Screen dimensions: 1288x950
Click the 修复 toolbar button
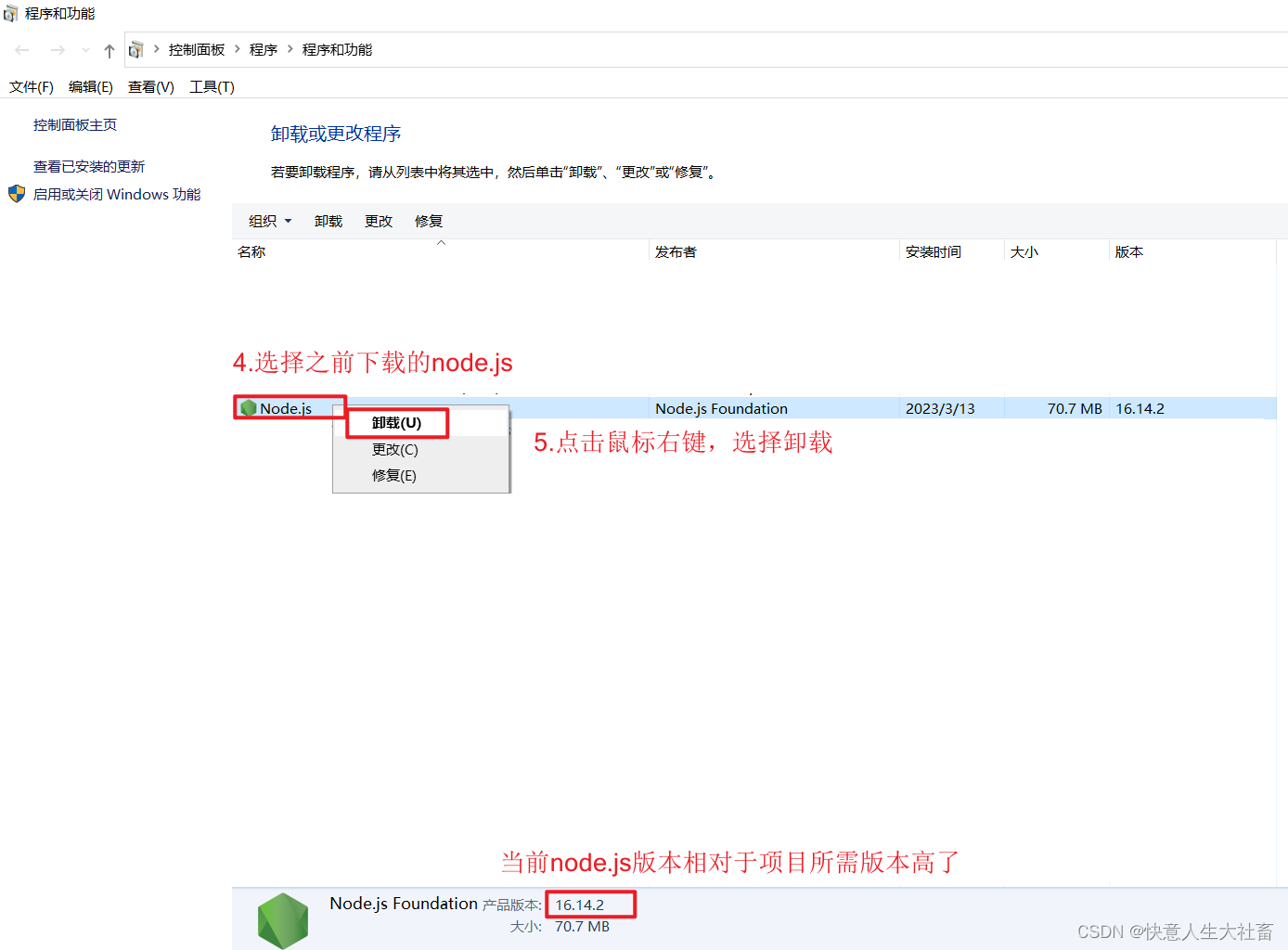pyautogui.click(x=429, y=222)
